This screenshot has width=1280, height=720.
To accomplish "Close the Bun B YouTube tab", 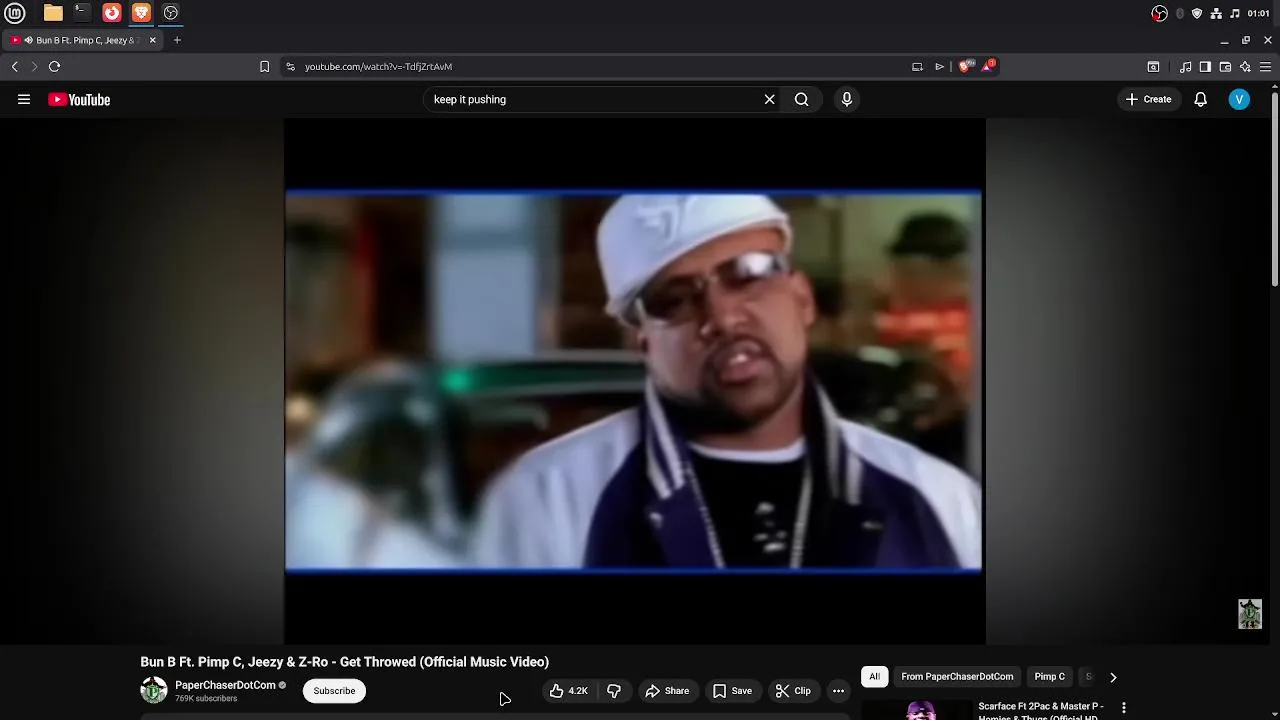I will tap(153, 40).
